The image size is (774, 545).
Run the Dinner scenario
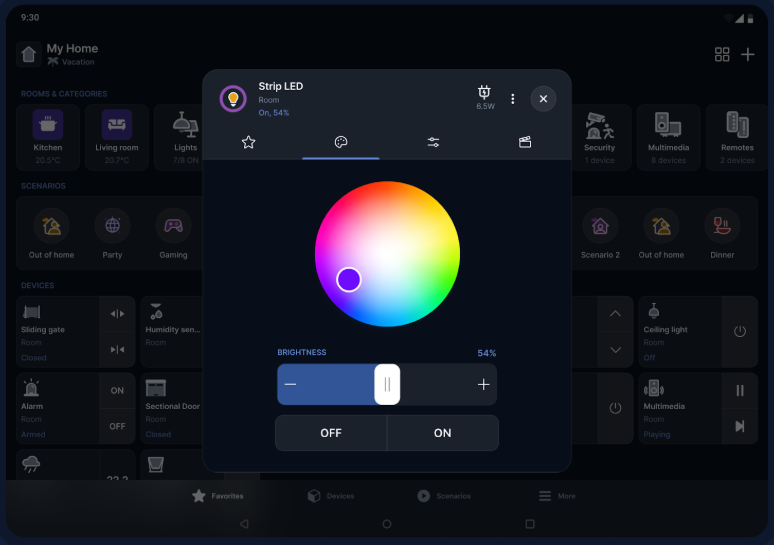(722, 234)
